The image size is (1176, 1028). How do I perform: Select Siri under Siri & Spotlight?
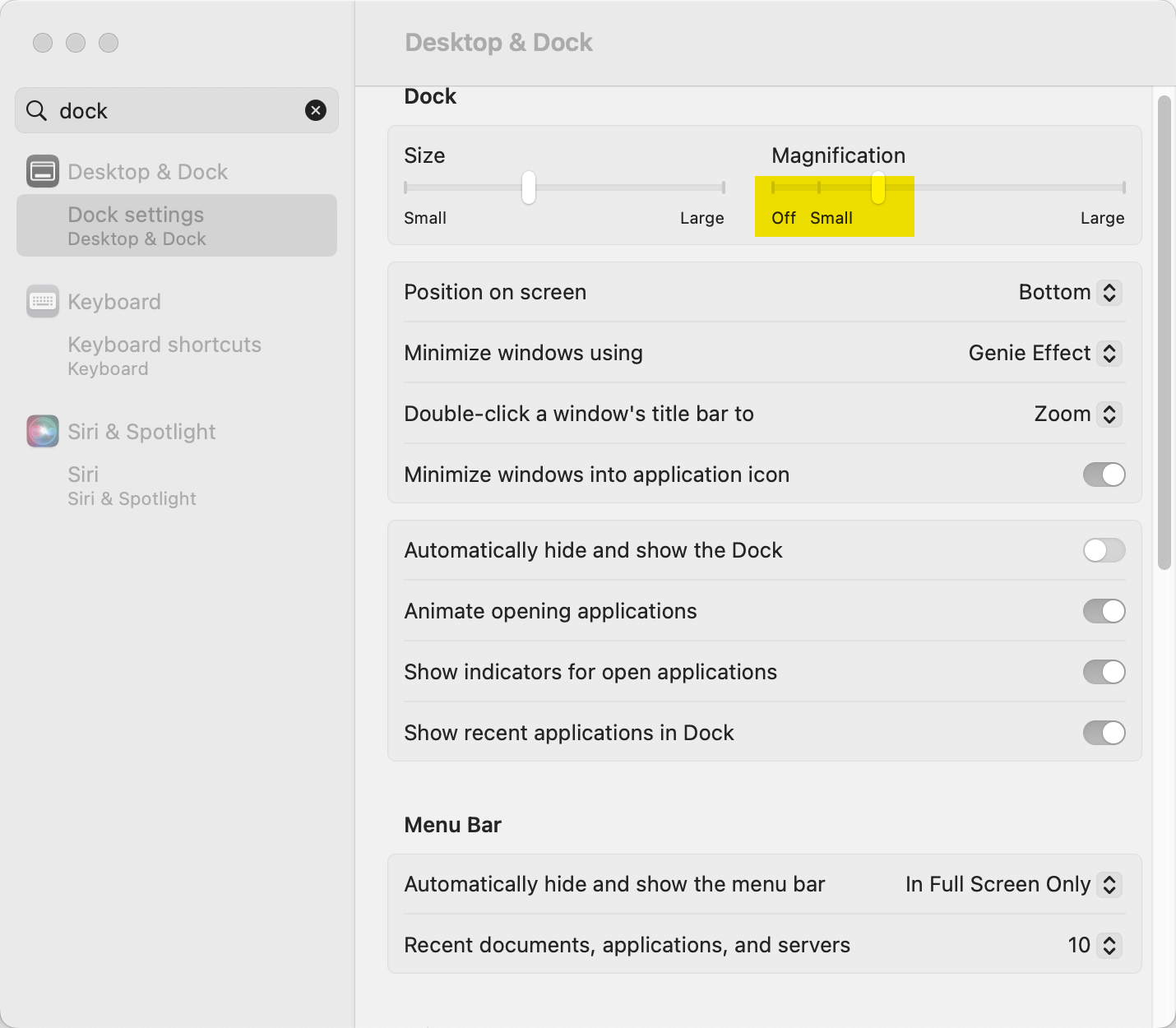click(x=83, y=475)
